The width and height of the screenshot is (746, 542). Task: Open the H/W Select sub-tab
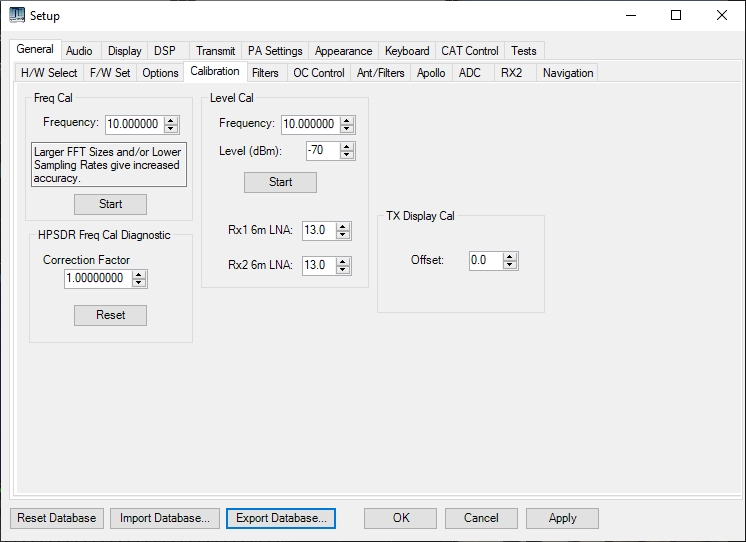click(49, 73)
